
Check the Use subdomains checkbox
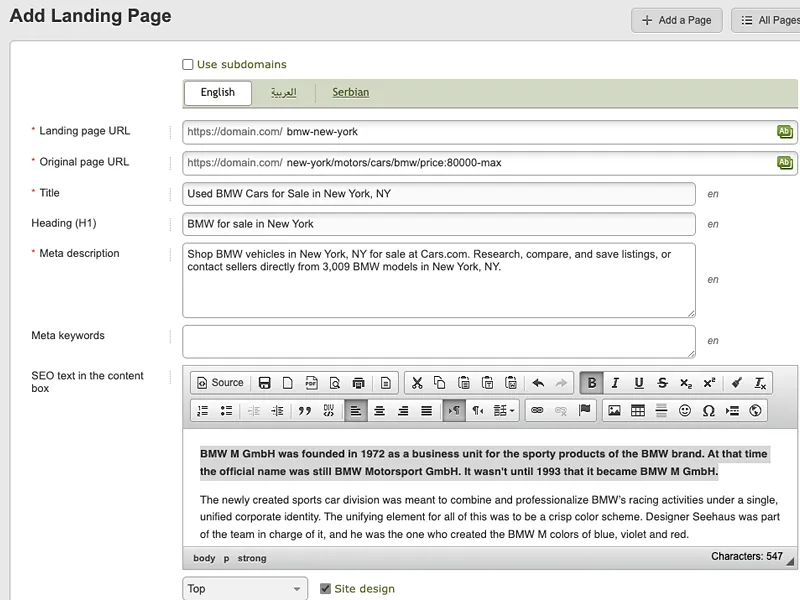188,64
